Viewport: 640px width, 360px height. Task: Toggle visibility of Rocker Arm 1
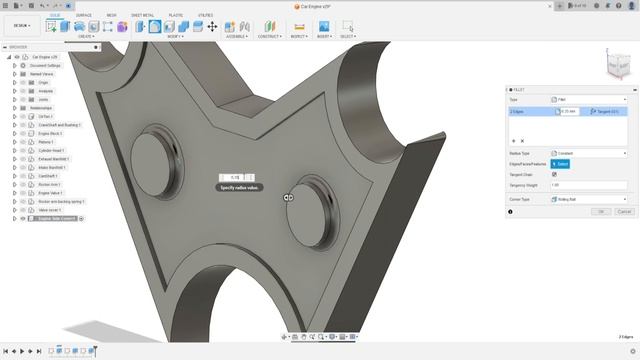(x=23, y=184)
